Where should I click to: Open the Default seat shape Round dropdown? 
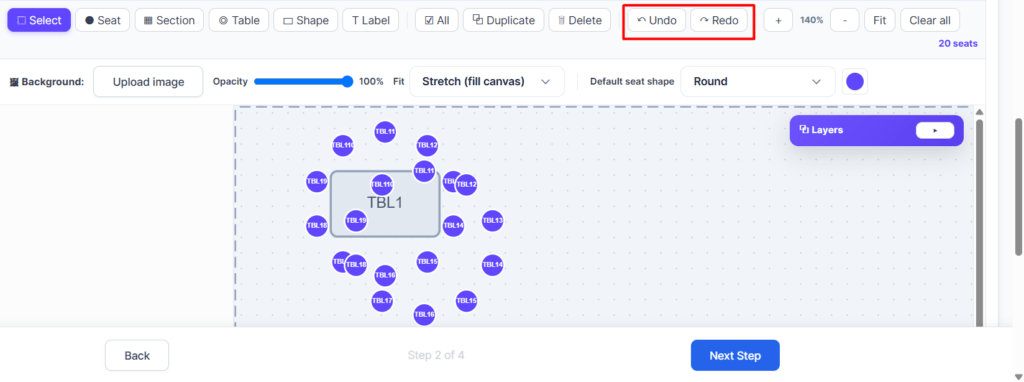tap(758, 82)
